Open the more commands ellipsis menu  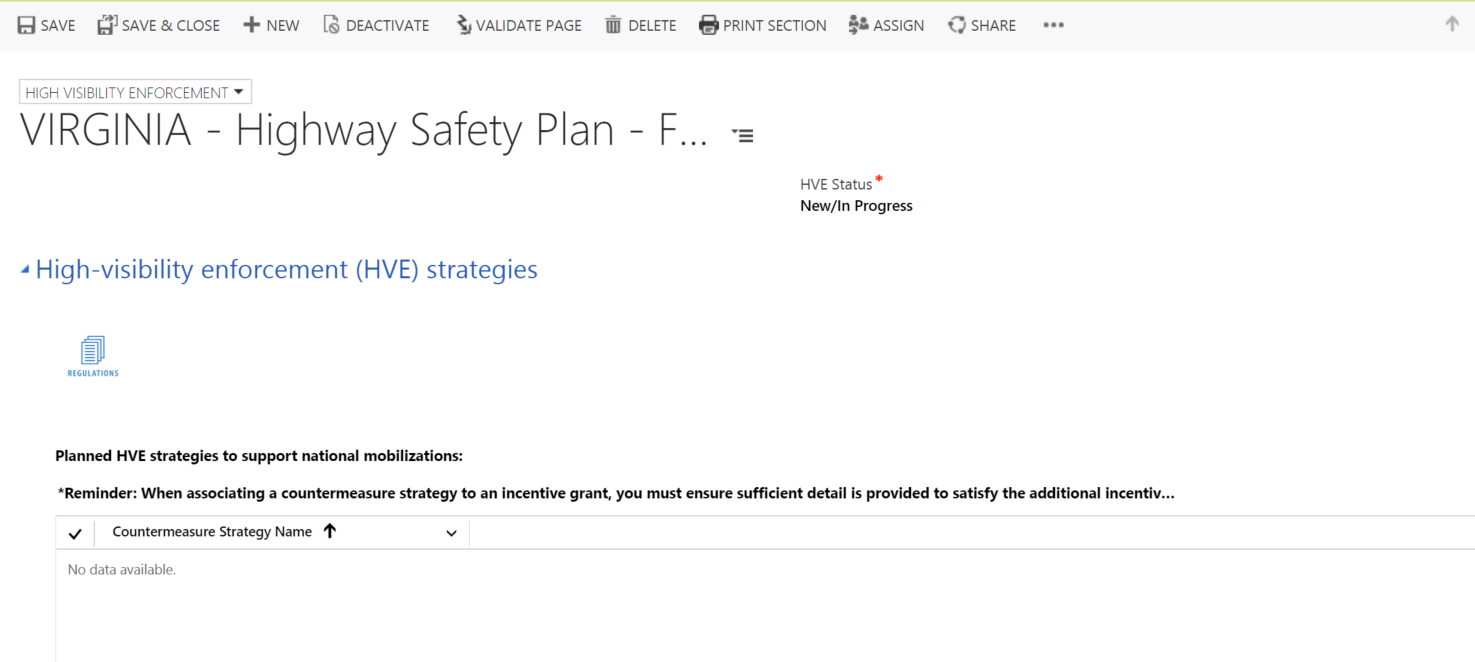[1053, 25]
